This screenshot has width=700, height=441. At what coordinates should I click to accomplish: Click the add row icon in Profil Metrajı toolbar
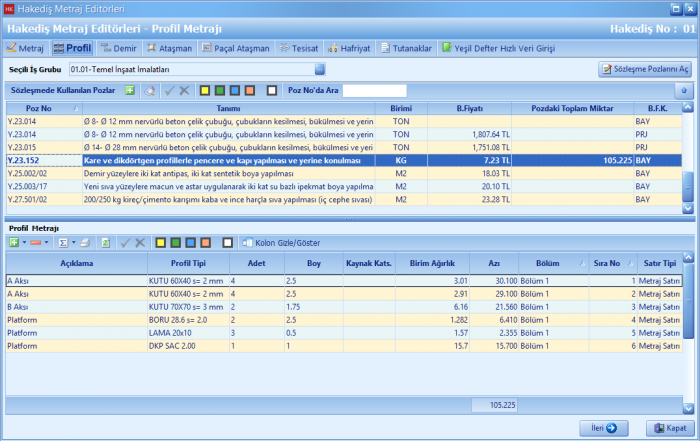pyautogui.click(x=13, y=242)
